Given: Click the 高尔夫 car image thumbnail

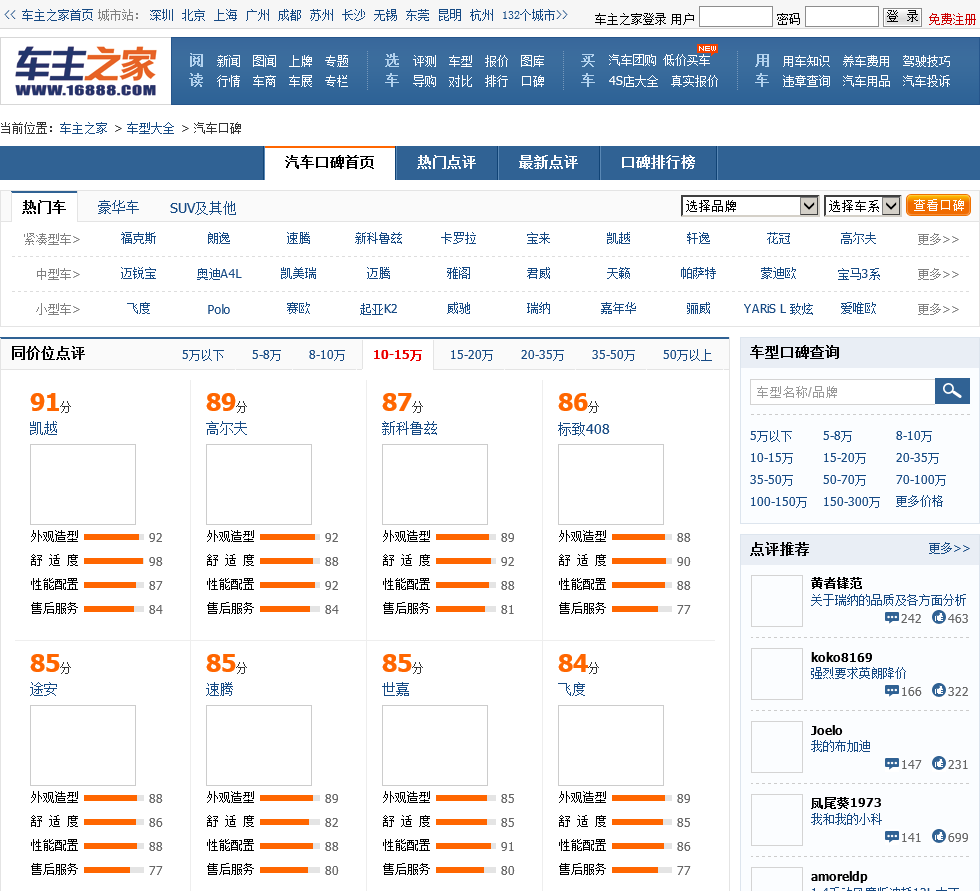Looking at the screenshot, I should click(x=259, y=484).
